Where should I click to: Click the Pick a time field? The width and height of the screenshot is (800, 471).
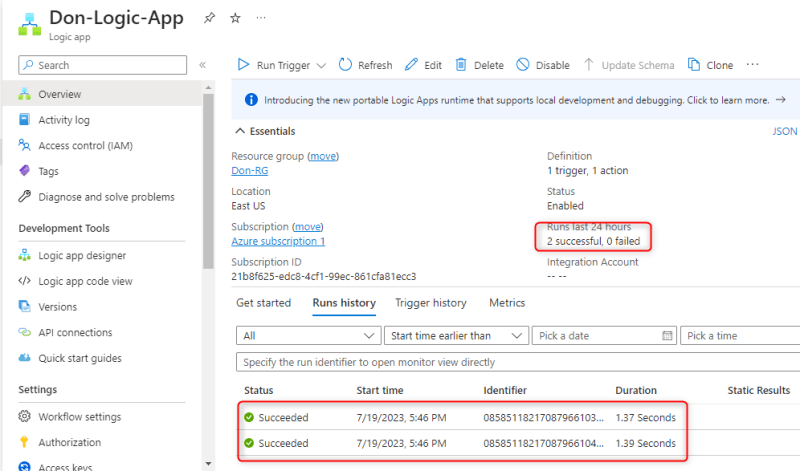click(740, 336)
